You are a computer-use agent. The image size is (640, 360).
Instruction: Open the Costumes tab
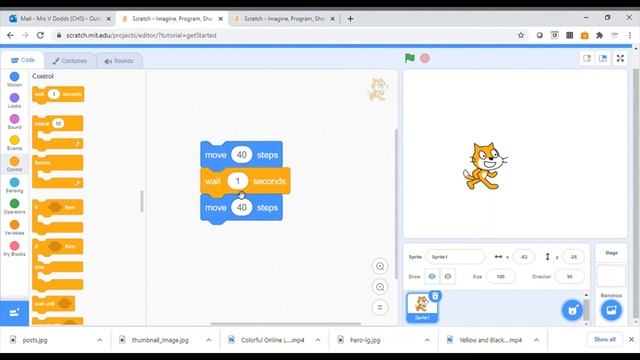[x=70, y=61]
